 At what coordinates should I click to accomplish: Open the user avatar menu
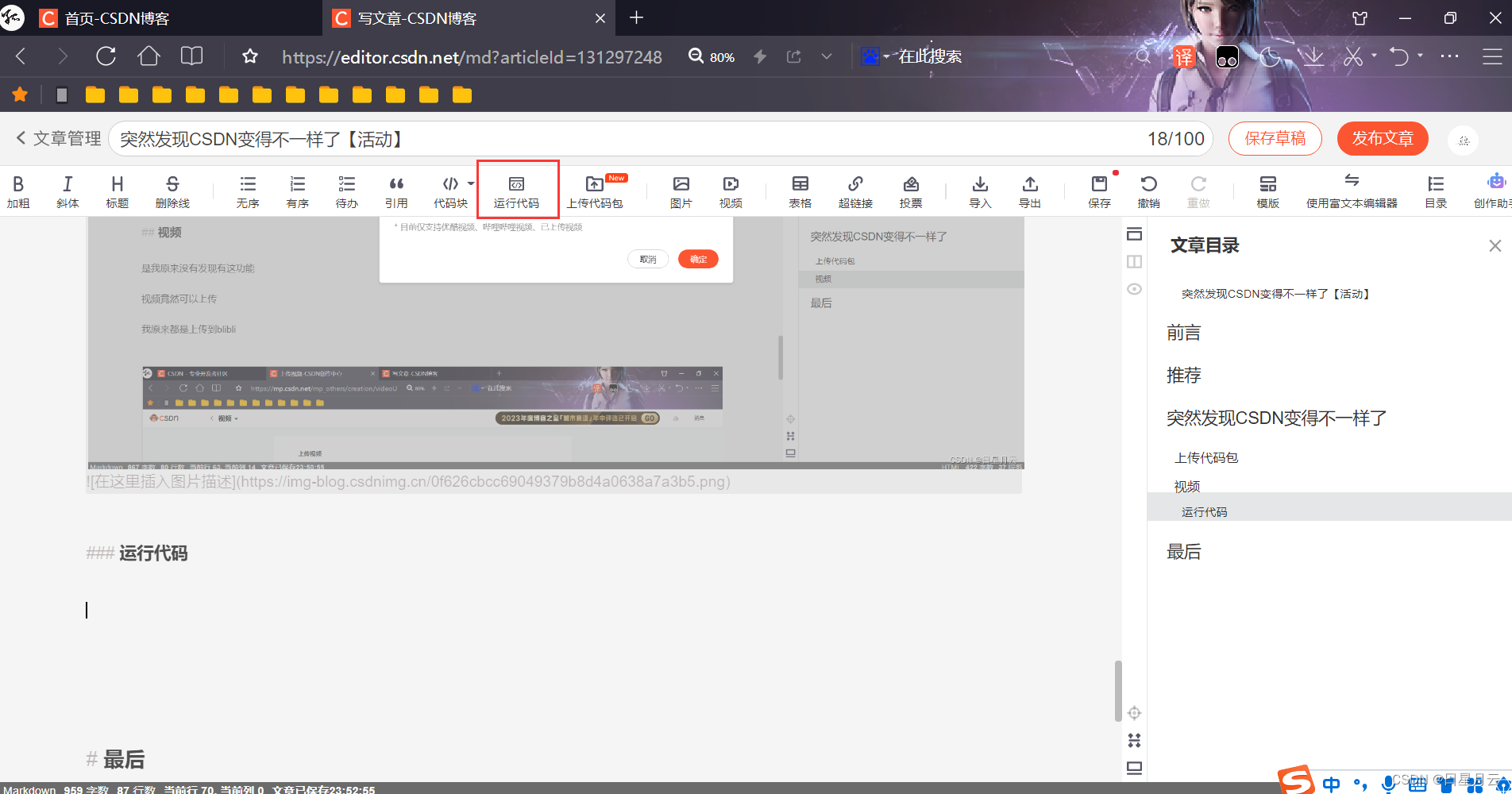(1464, 140)
